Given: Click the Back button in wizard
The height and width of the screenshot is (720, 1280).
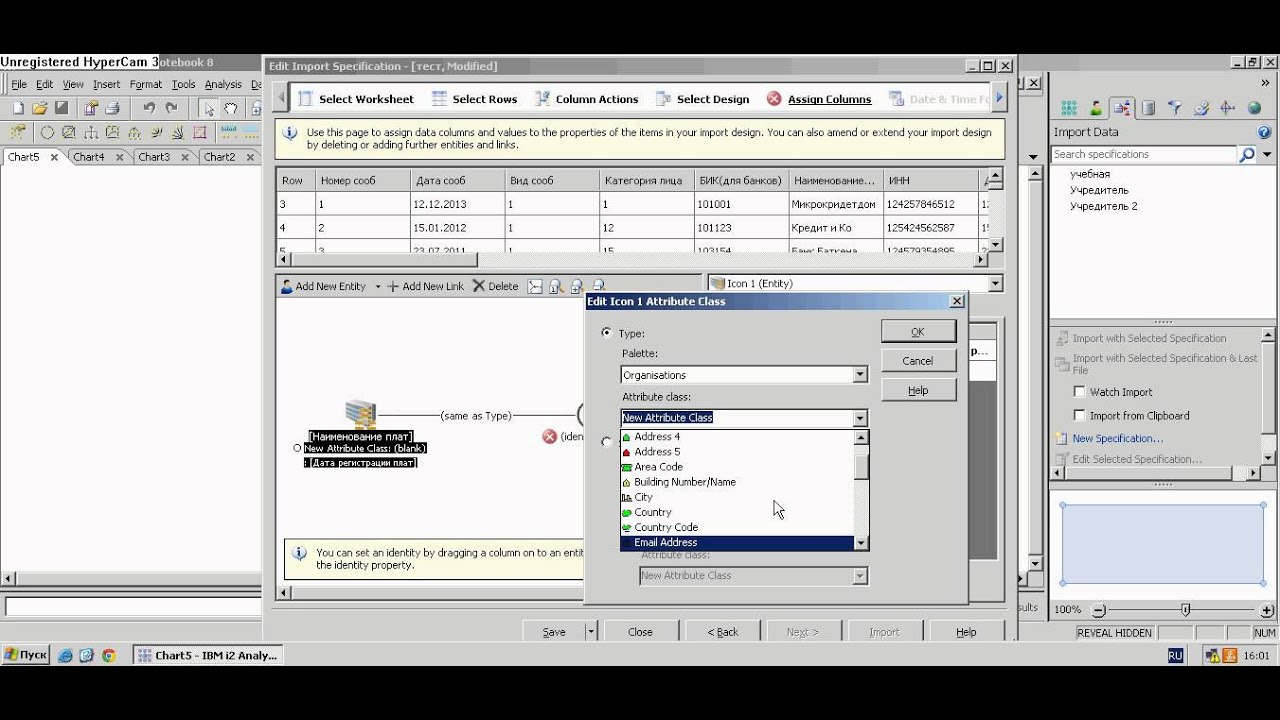Looking at the screenshot, I should click(723, 632).
